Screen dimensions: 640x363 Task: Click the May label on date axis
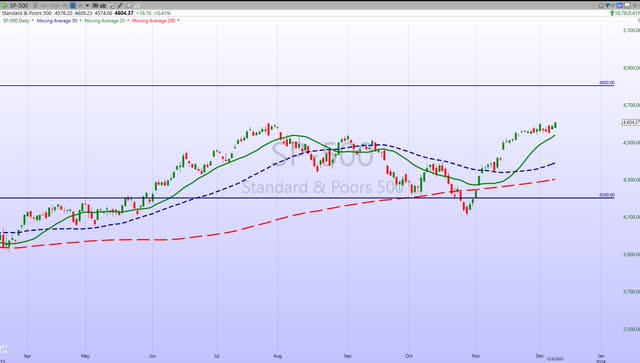[85, 356]
